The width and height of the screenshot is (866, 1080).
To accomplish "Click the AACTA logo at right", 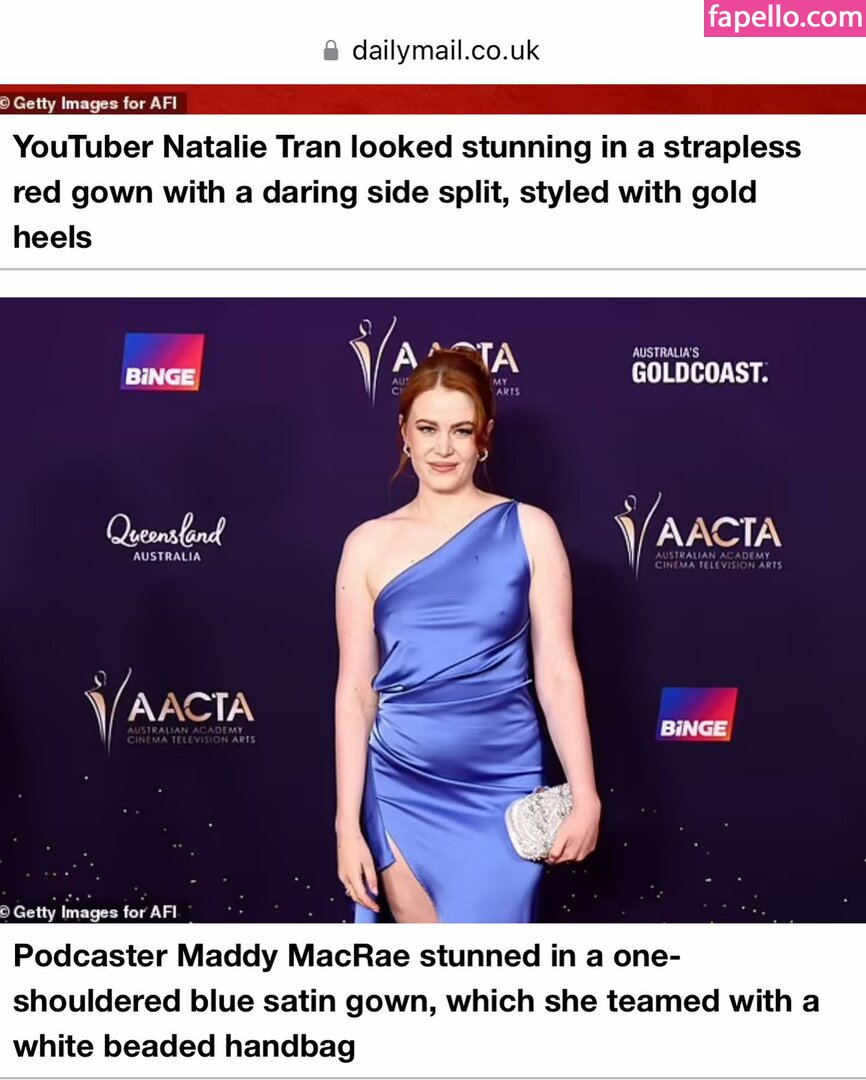I will (698, 534).
